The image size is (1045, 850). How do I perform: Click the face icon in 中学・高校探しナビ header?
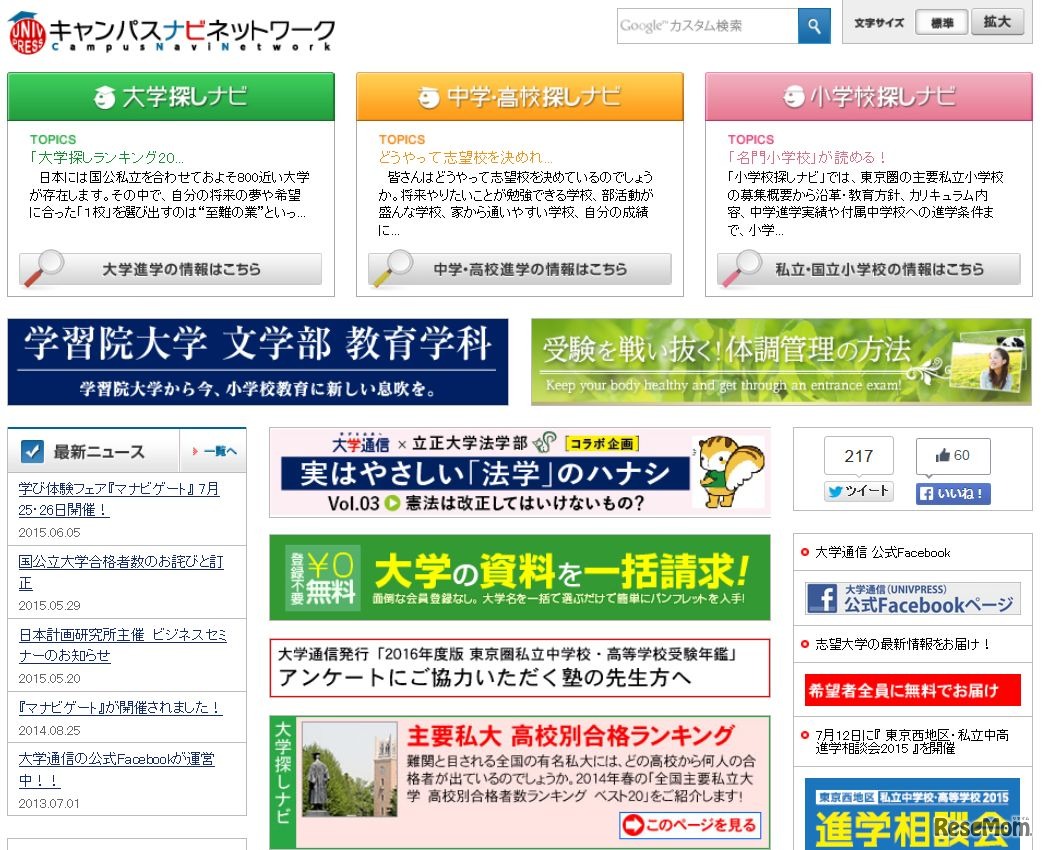pos(429,97)
